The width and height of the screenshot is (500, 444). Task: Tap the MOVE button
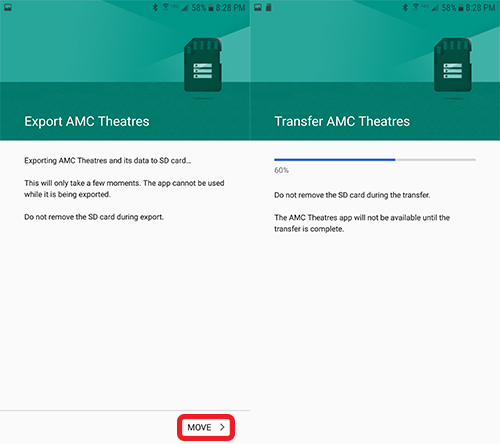pyautogui.click(x=206, y=427)
